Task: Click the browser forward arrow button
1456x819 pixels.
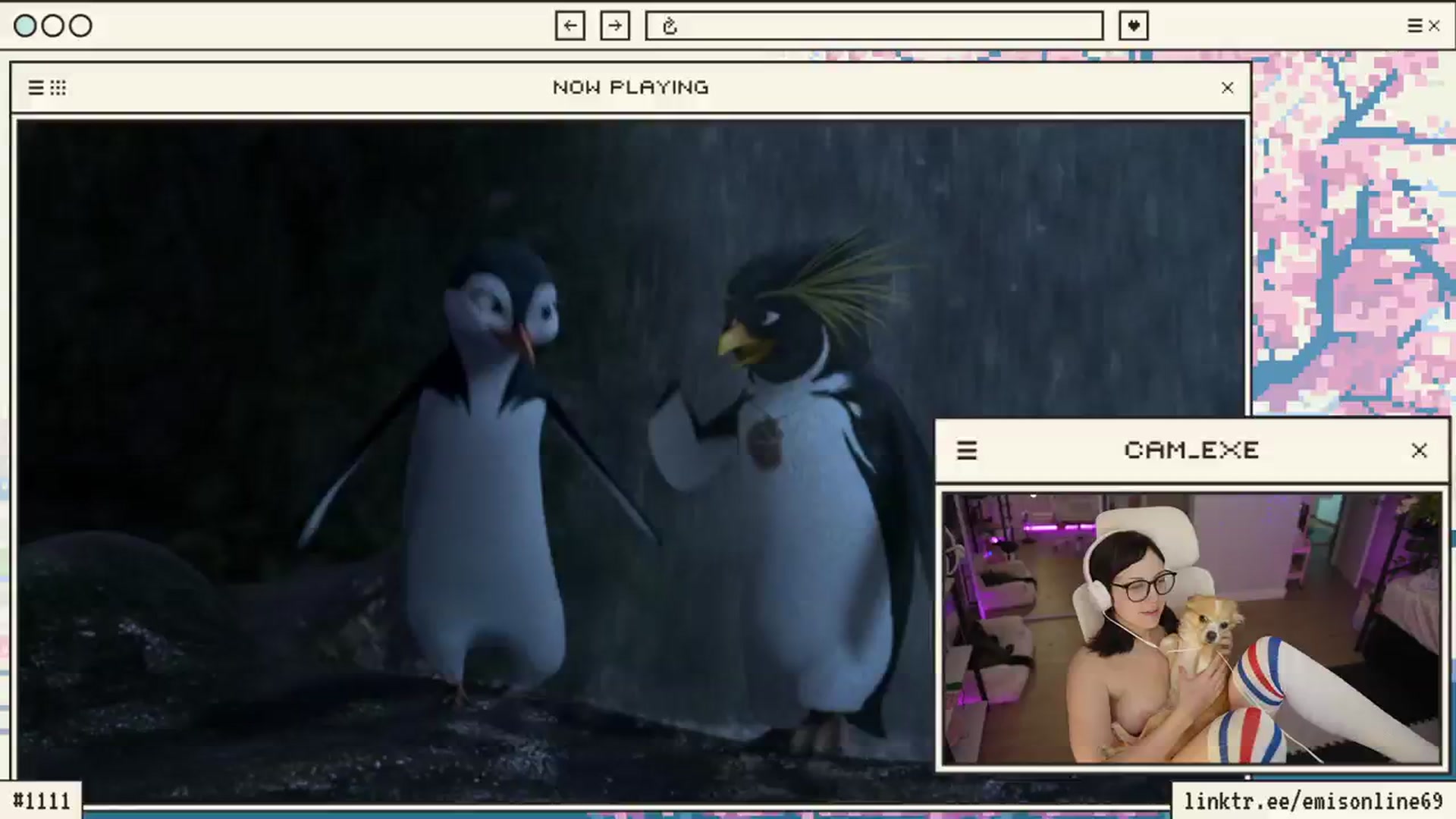Action: point(615,26)
